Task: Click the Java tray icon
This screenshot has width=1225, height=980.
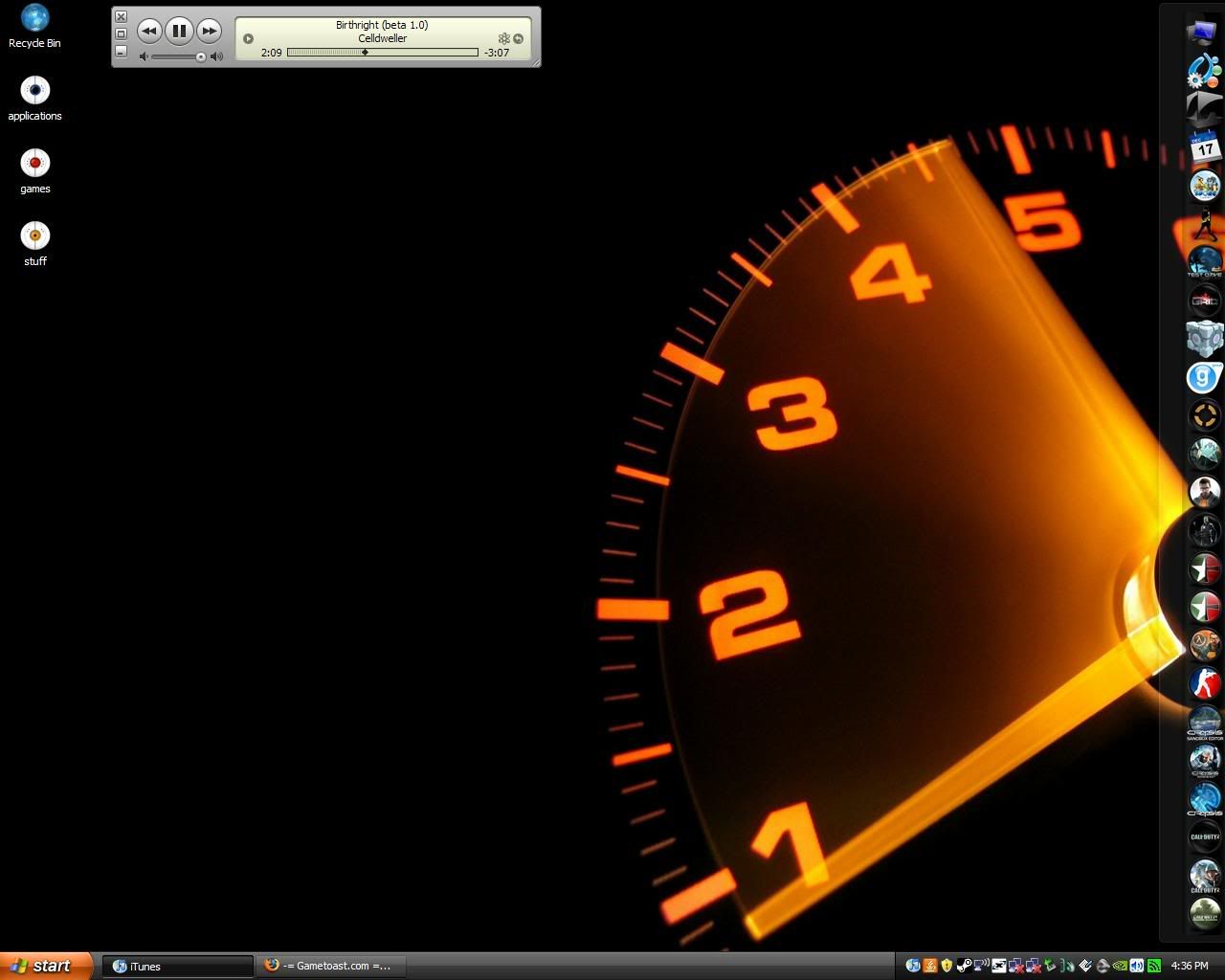Action: (930, 966)
